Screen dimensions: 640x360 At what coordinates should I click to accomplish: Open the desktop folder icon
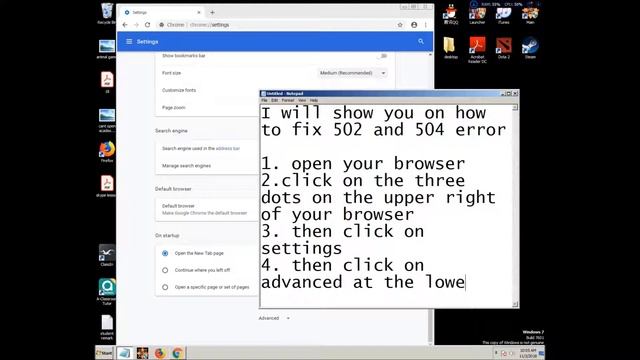coord(450,48)
